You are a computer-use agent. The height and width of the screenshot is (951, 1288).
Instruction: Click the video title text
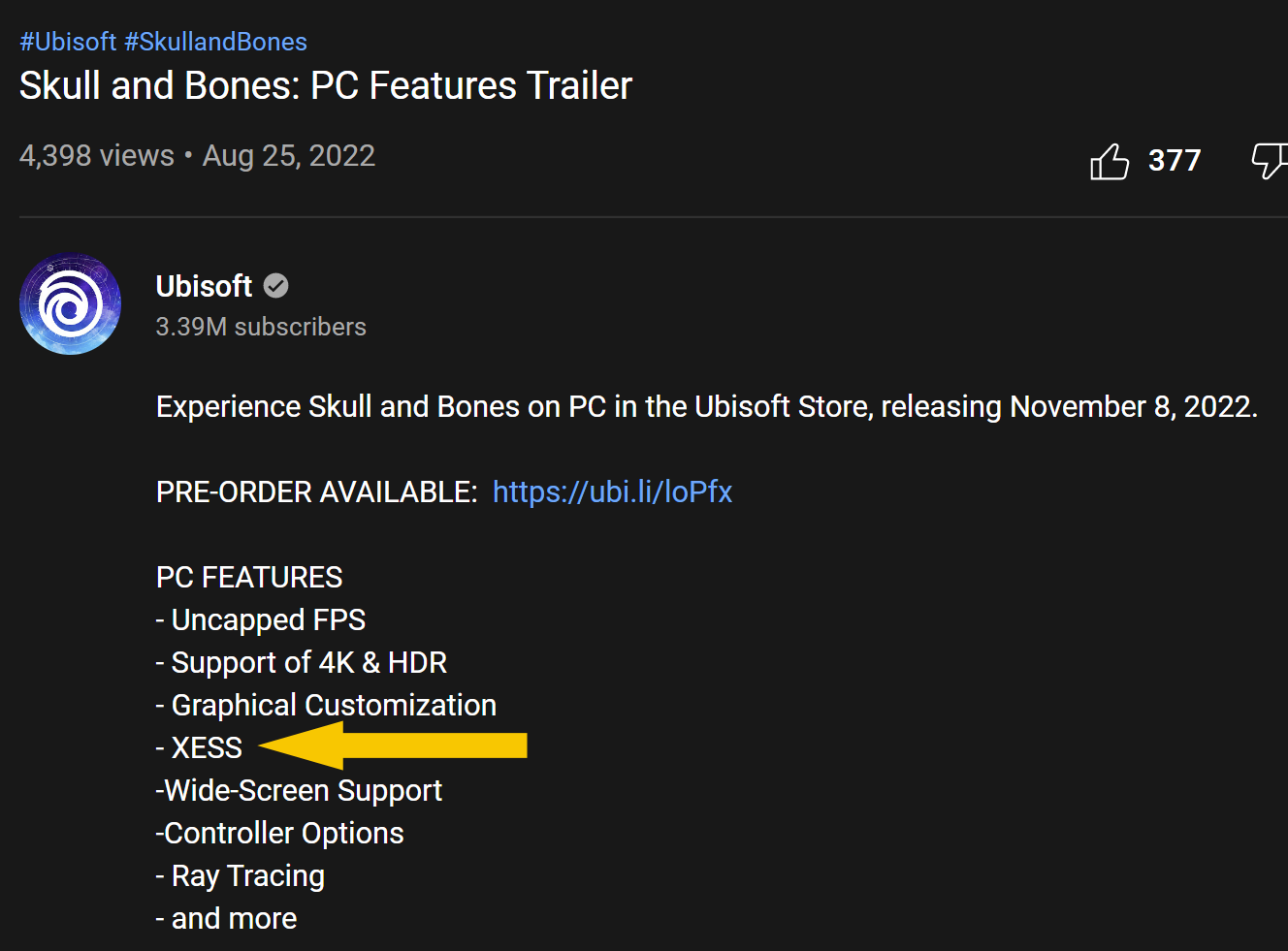326,85
